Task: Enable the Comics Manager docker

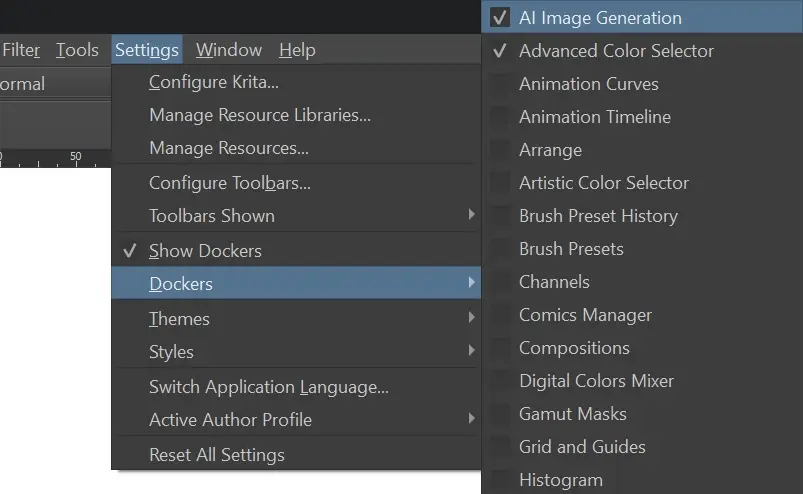Action: coord(642,315)
